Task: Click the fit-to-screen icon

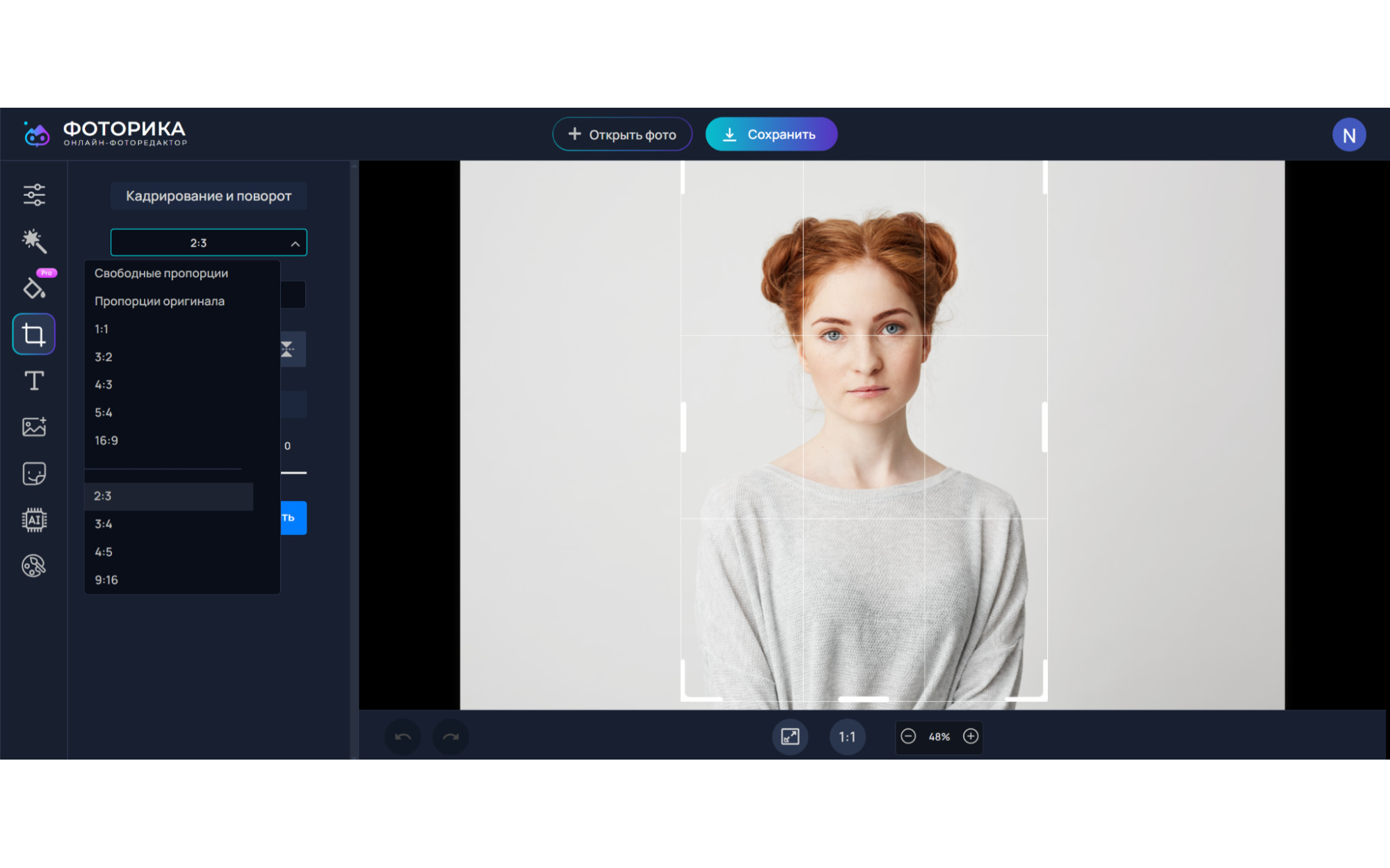Action: click(790, 737)
